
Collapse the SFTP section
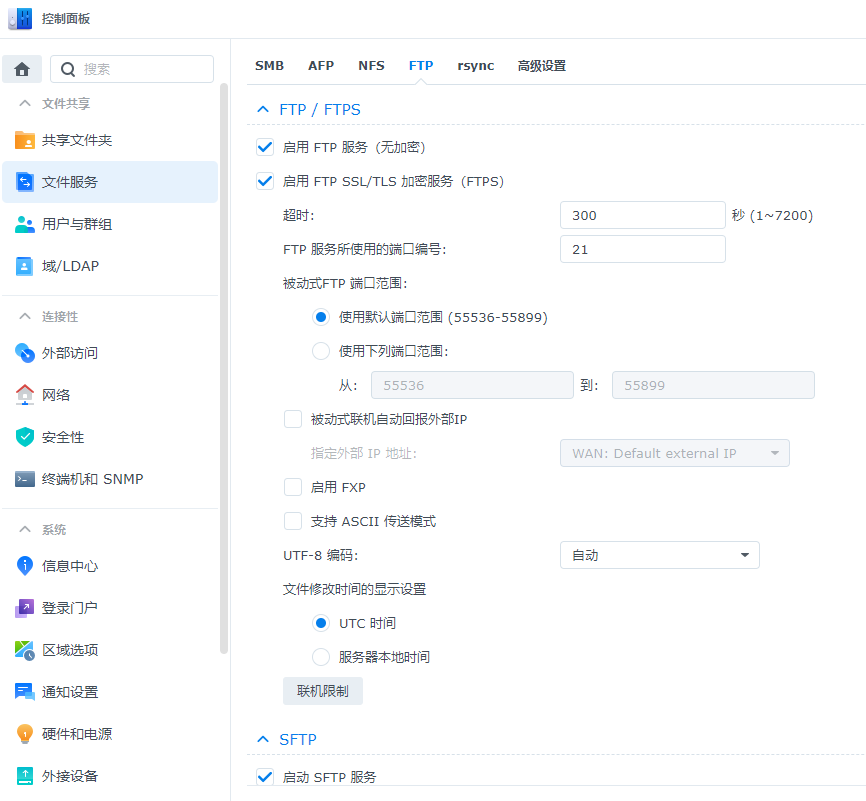[x=263, y=739]
